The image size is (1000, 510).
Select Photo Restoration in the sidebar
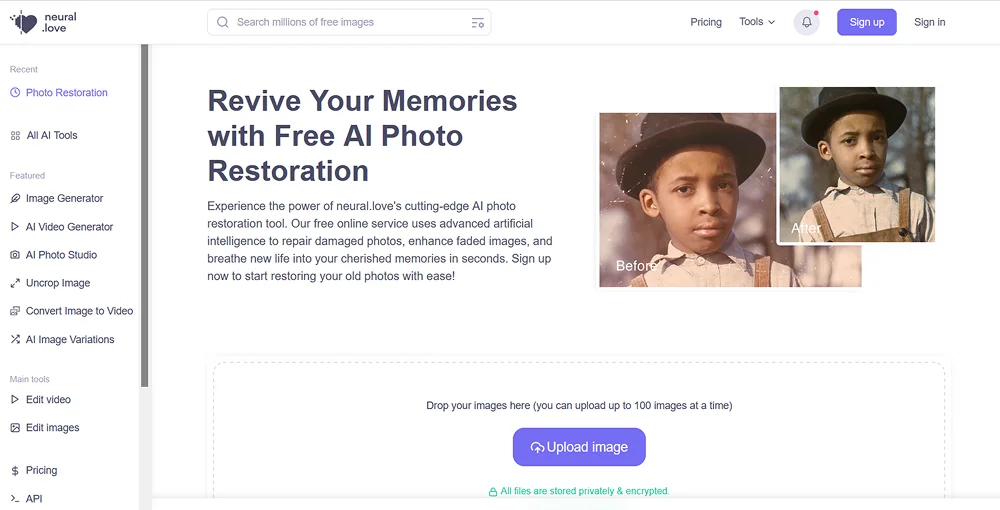66,93
